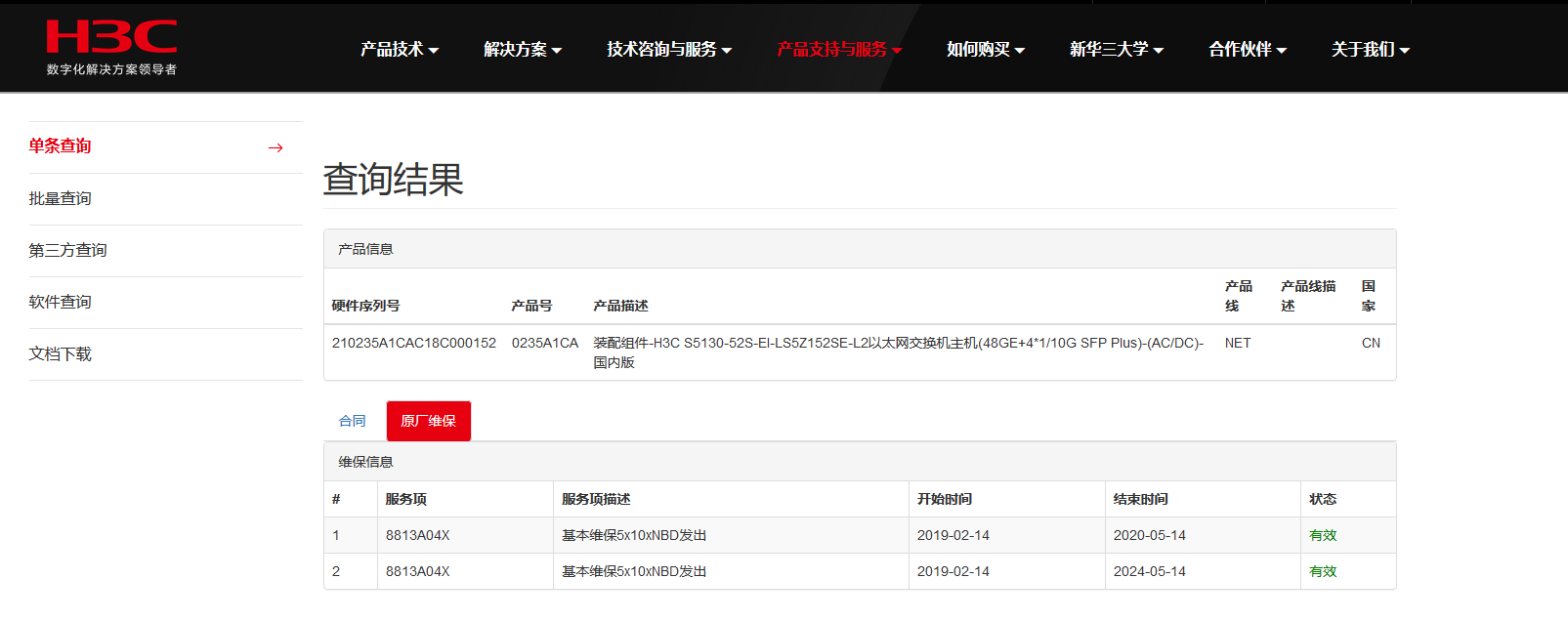Click 8813A04X in warranty row 2
This screenshot has height=620, width=1568.
pos(418,571)
